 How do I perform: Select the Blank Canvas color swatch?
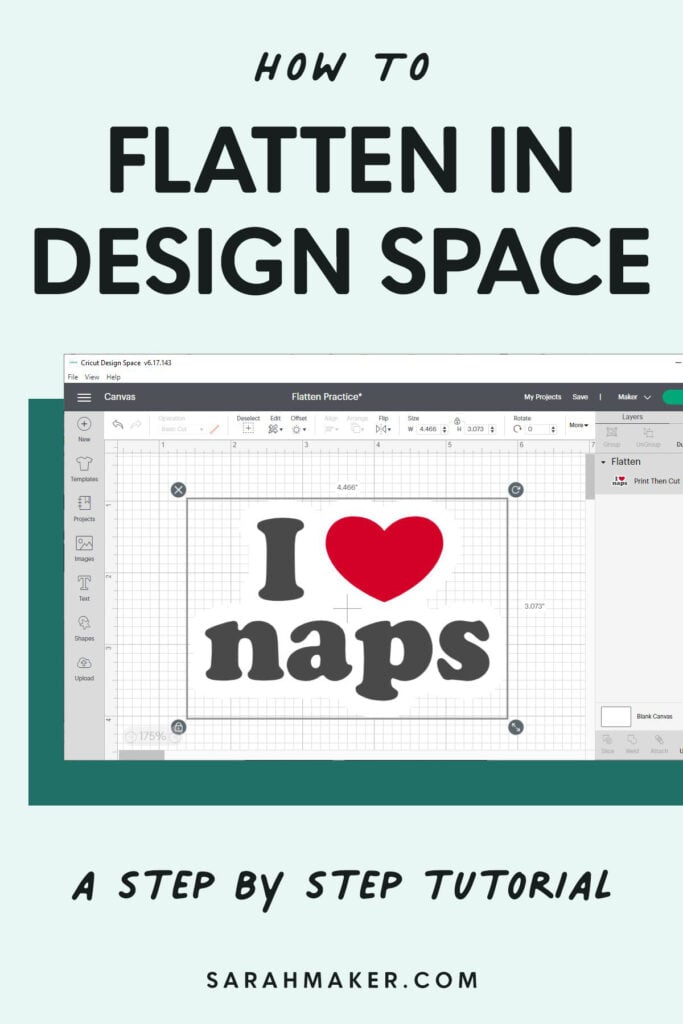pos(616,716)
